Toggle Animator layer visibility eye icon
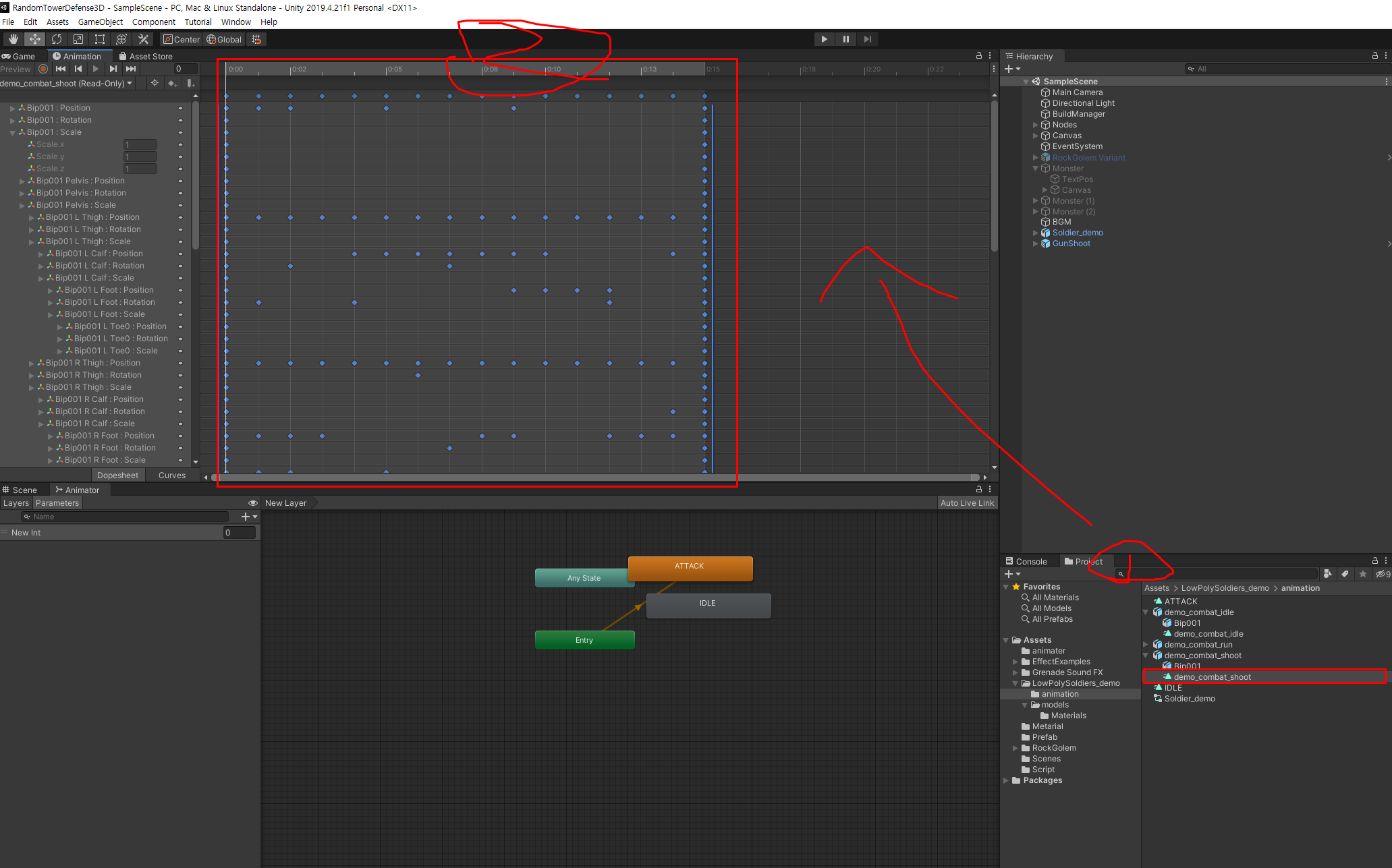This screenshot has height=868, width=1392. [253, 503]
